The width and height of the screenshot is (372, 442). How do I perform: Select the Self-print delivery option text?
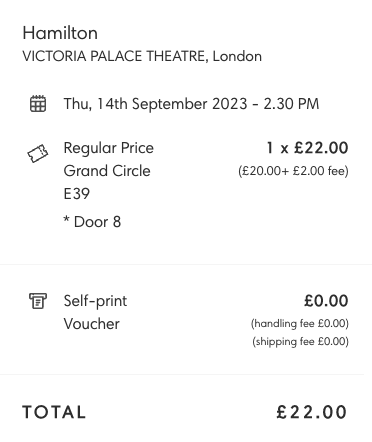(x=95, y=301)
